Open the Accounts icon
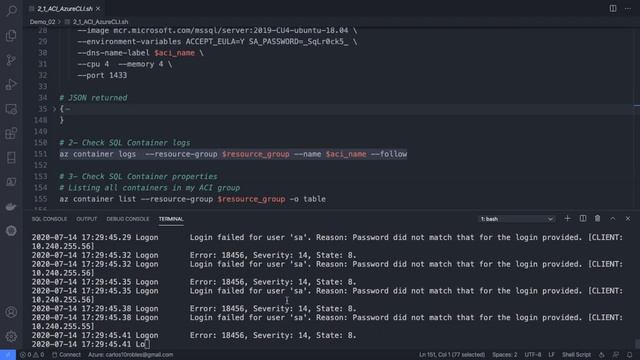 (11, 312)
